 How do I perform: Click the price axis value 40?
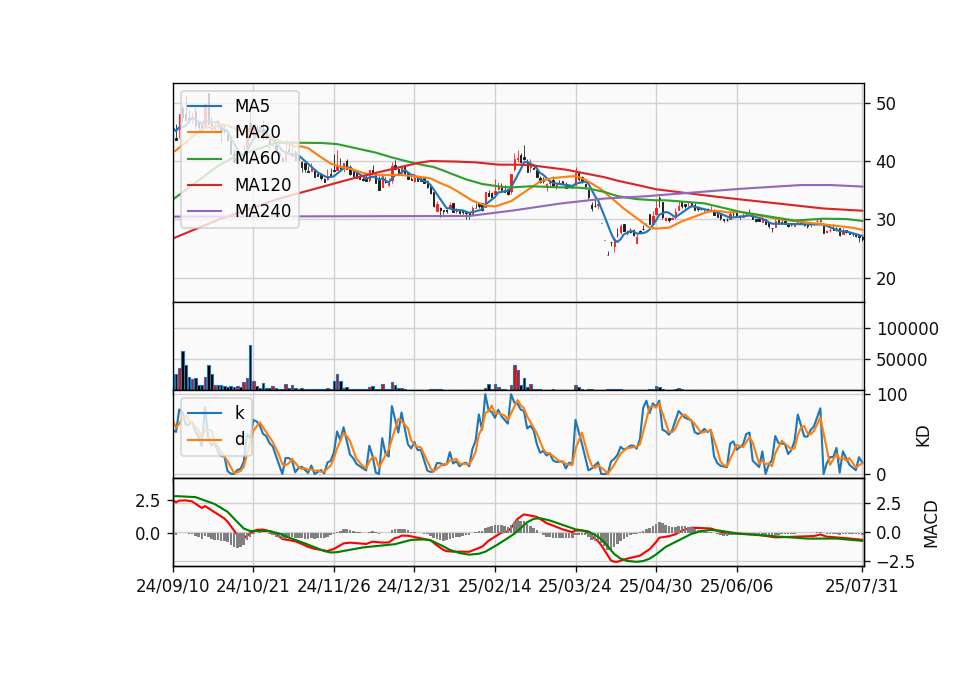coord(886,162)
